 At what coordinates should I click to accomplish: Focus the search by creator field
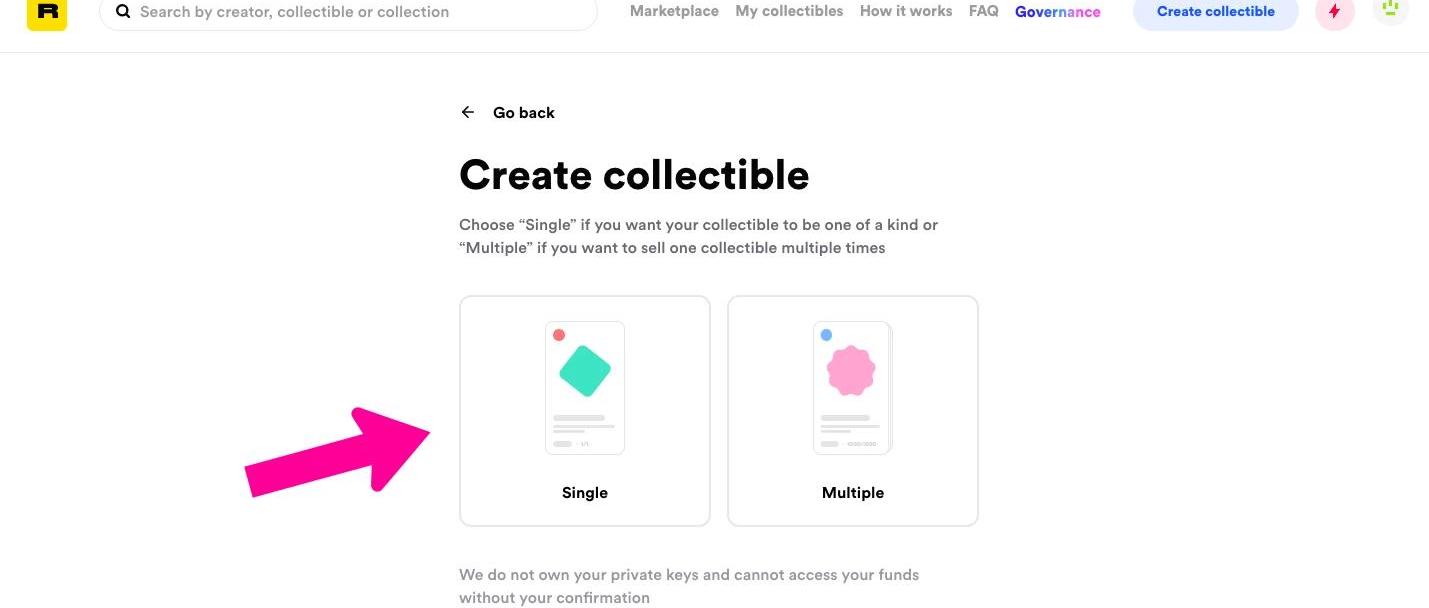348,12
